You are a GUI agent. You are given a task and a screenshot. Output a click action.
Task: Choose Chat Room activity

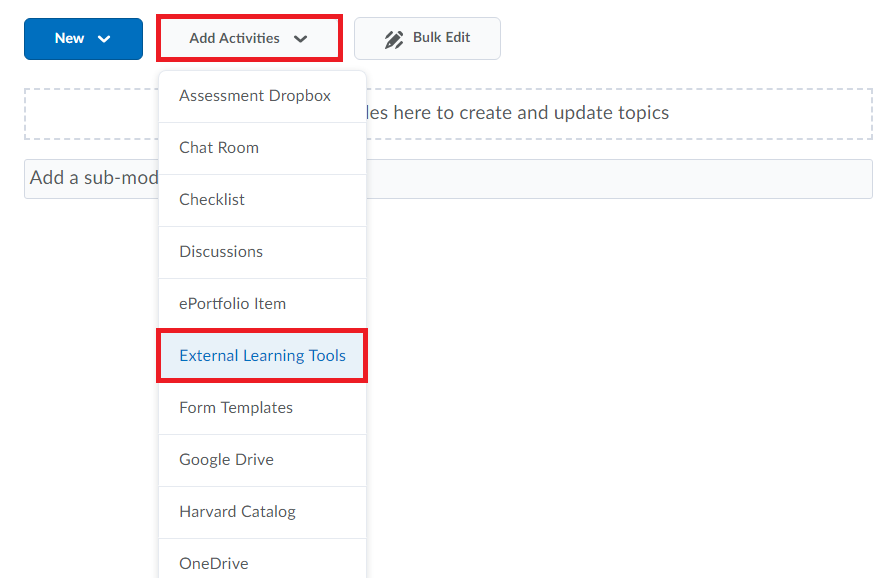[262, 148]
